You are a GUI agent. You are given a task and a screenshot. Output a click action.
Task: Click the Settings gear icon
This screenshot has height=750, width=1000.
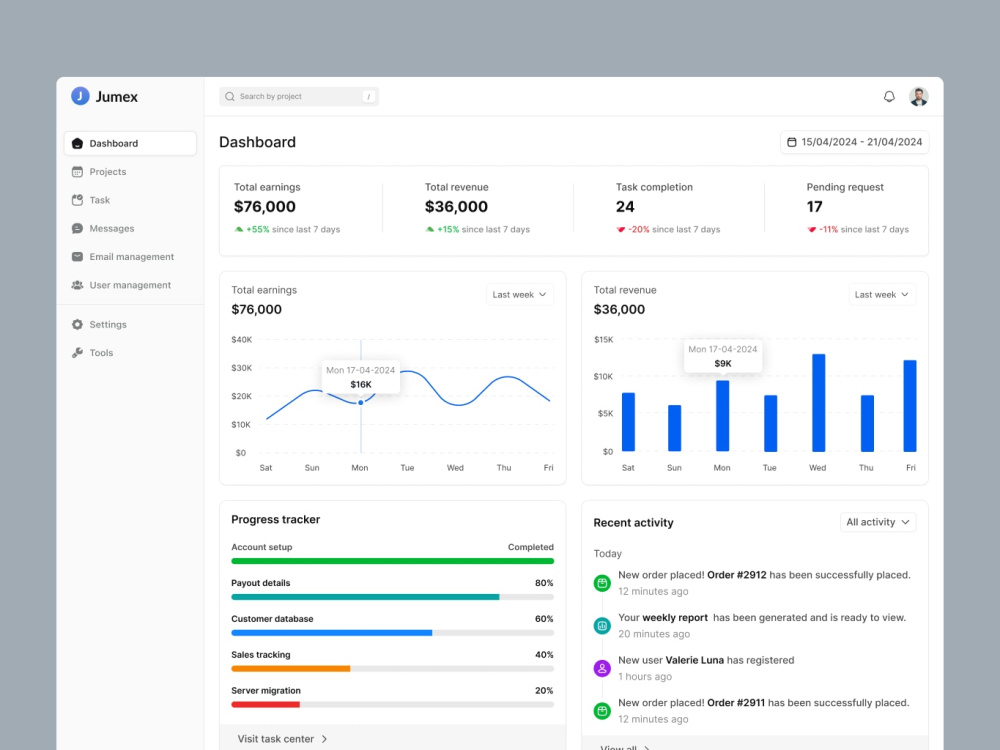[x=77, y=325]
